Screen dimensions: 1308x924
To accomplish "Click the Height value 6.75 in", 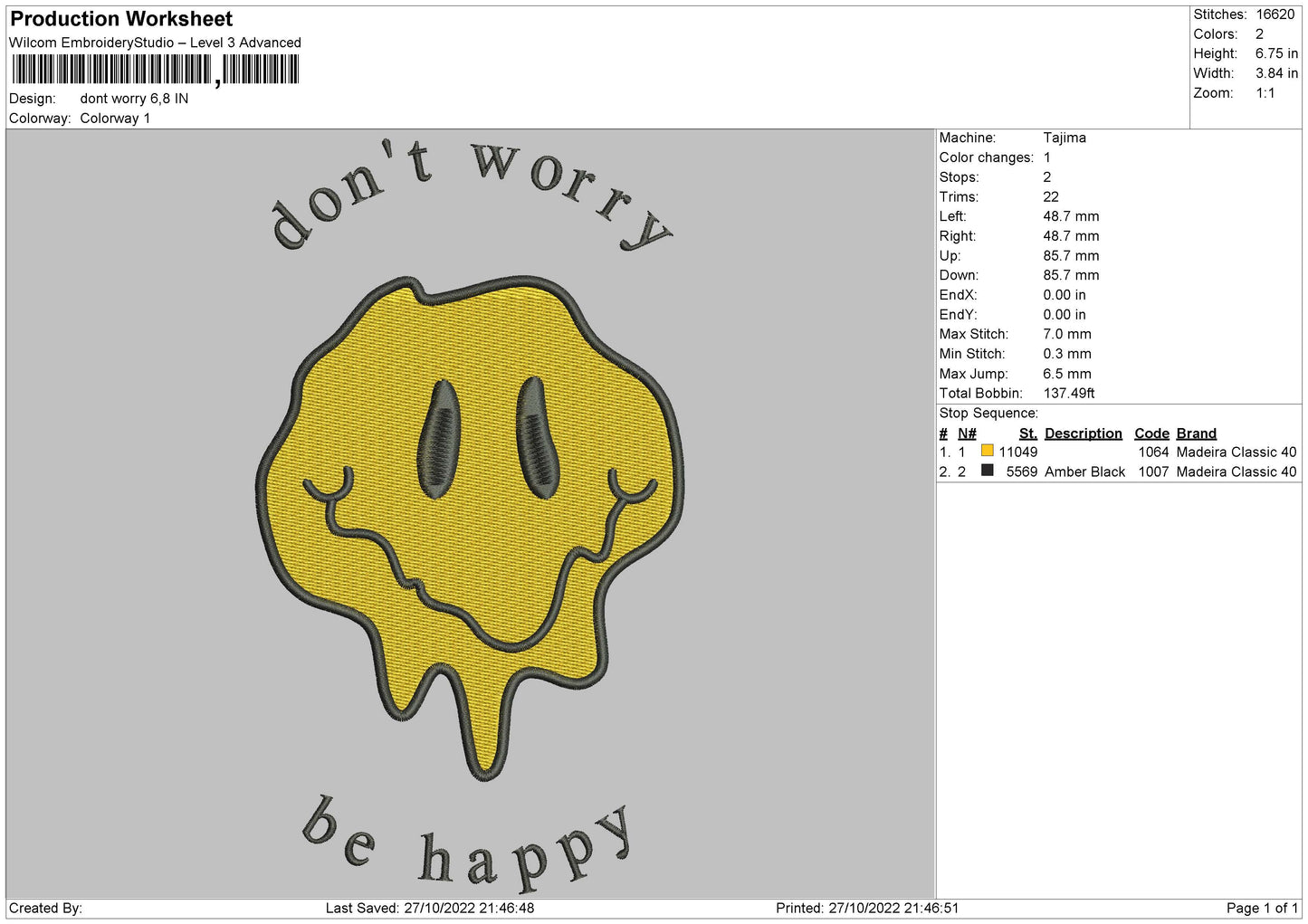I will point(1276,53).
